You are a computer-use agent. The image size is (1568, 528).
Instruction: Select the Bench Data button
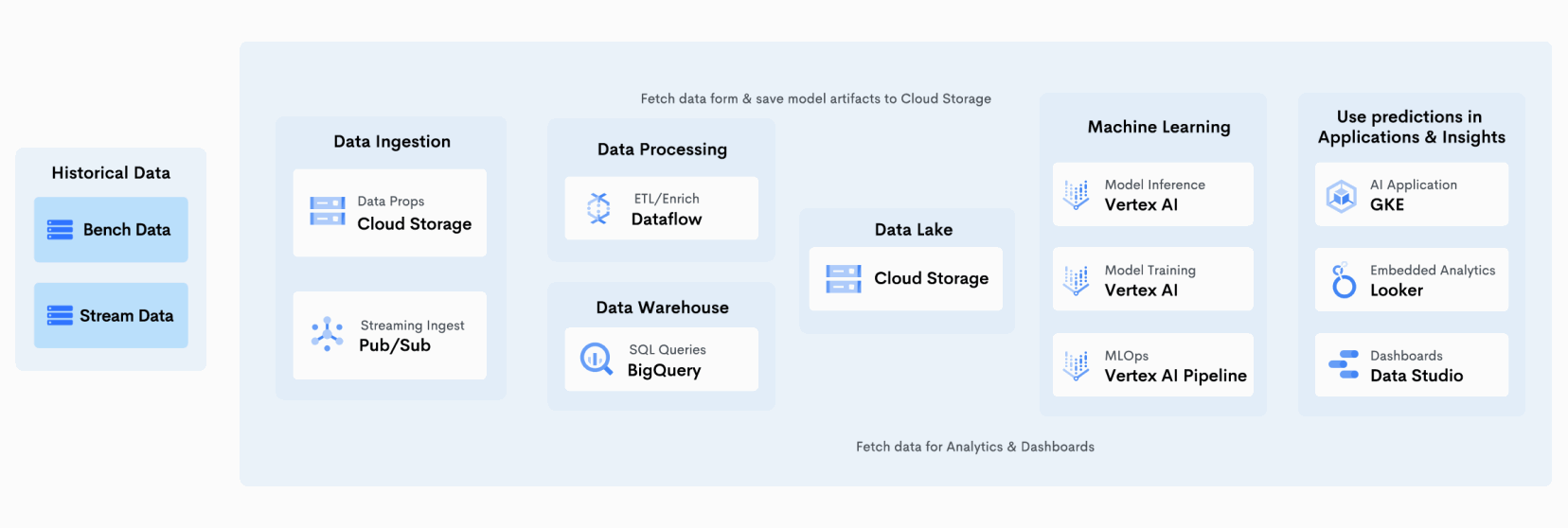(x=111, y=230)
